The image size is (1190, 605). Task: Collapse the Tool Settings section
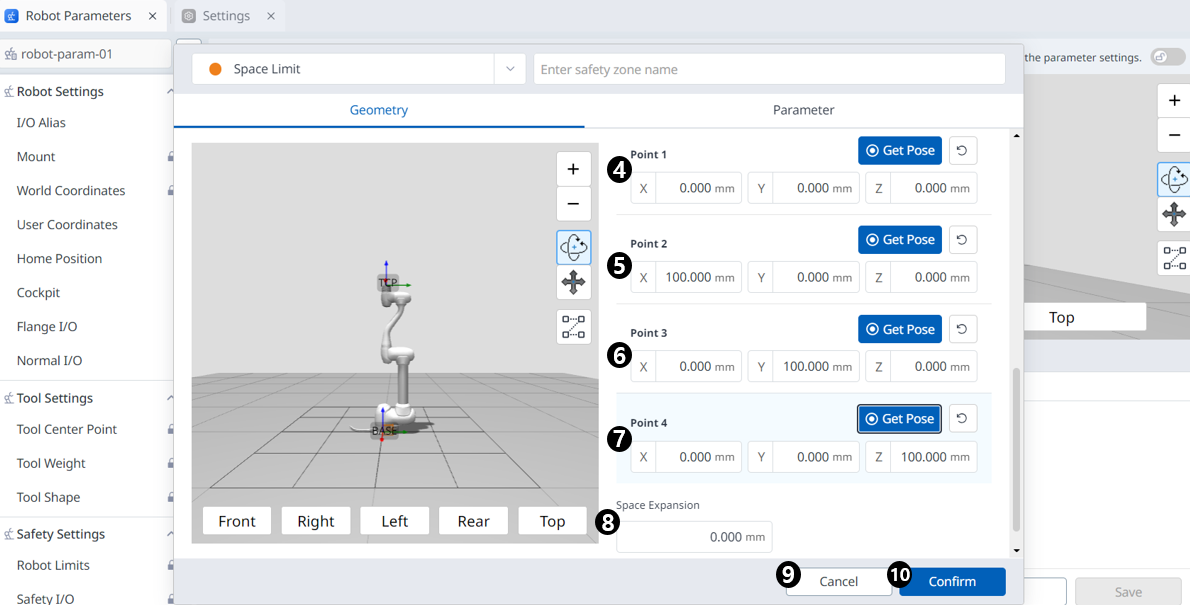169,398
